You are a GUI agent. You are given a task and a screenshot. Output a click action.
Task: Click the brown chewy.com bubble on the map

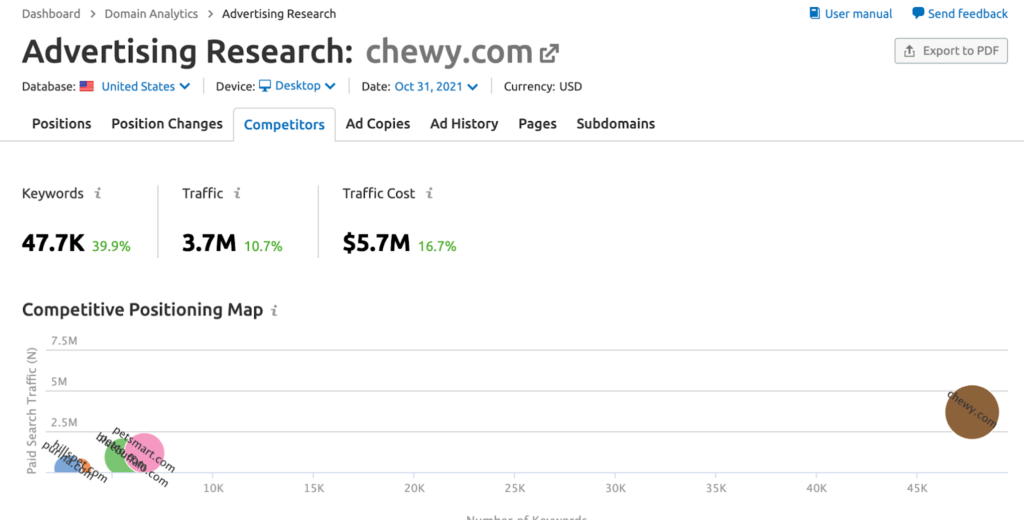point(972,412)
